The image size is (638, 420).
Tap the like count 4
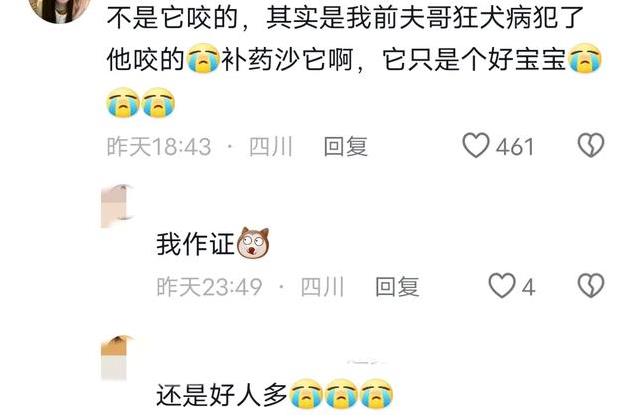click(528, 288)
